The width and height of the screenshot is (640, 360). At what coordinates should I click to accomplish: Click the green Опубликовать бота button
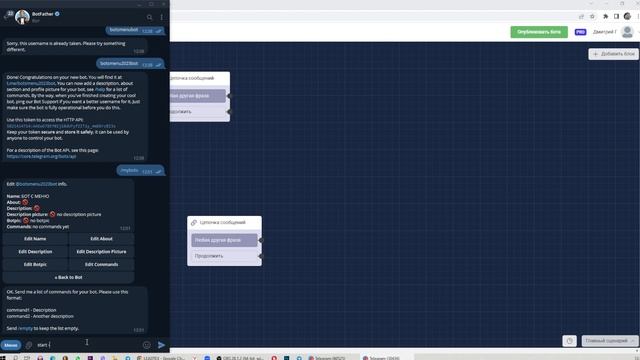(x=539, y=32)
